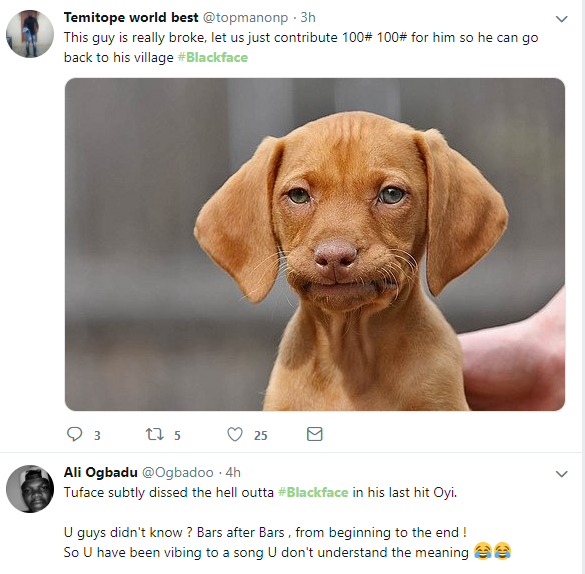Expand the options chevron on Ali Ogbadu's tweet
This screenshot has height=574, width=585.
(x=561, y=474)
